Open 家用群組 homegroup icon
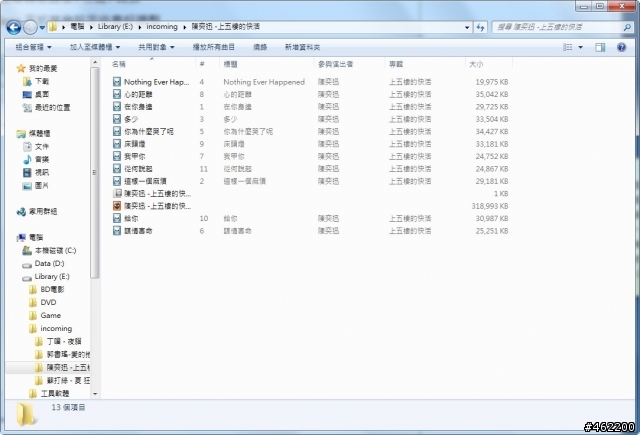This screenshot has width=640, height=435. 21,211
